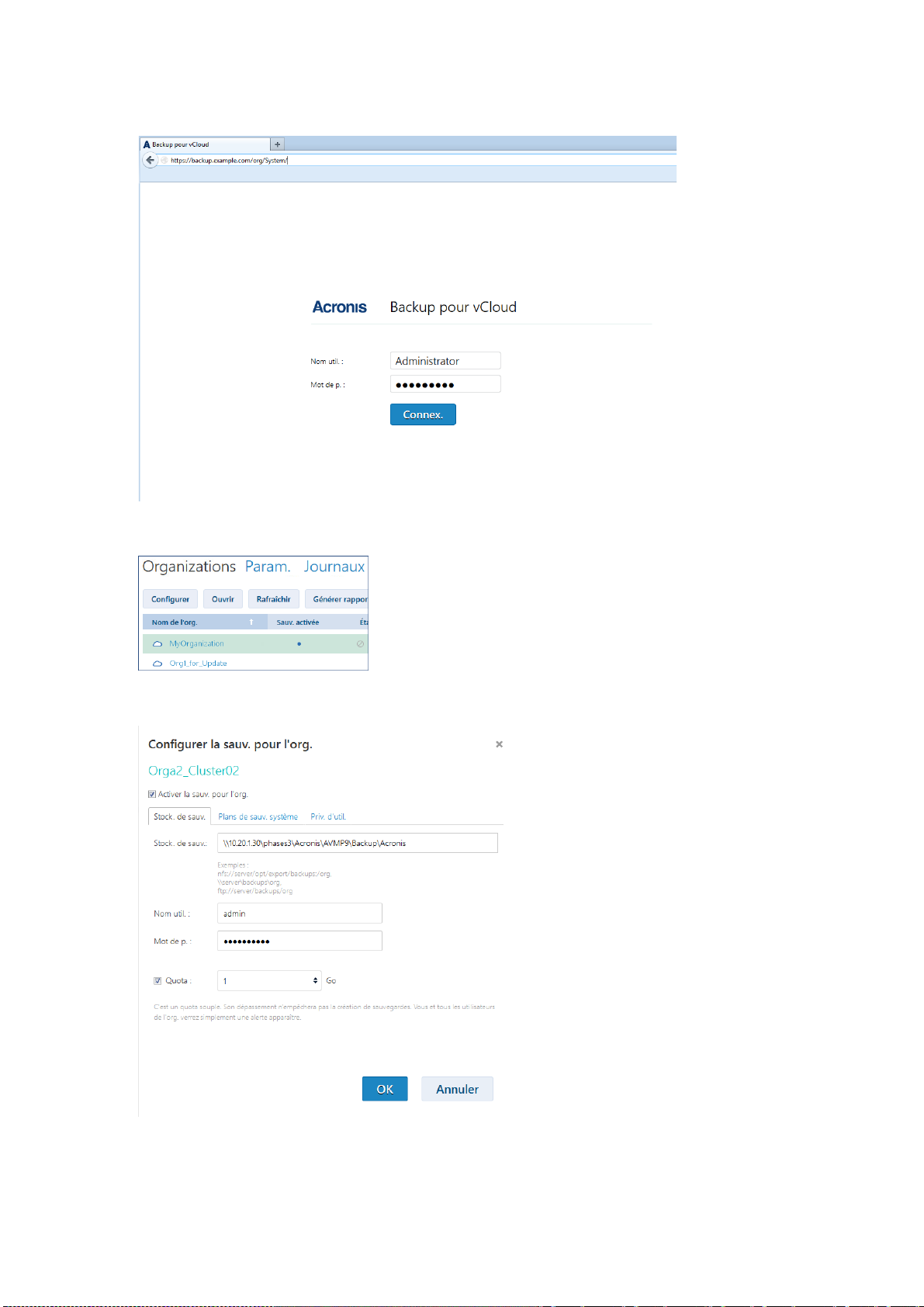Open a new browser tab with plus
The width and height of the screenshot is (924, 1307).
[278, 144]
